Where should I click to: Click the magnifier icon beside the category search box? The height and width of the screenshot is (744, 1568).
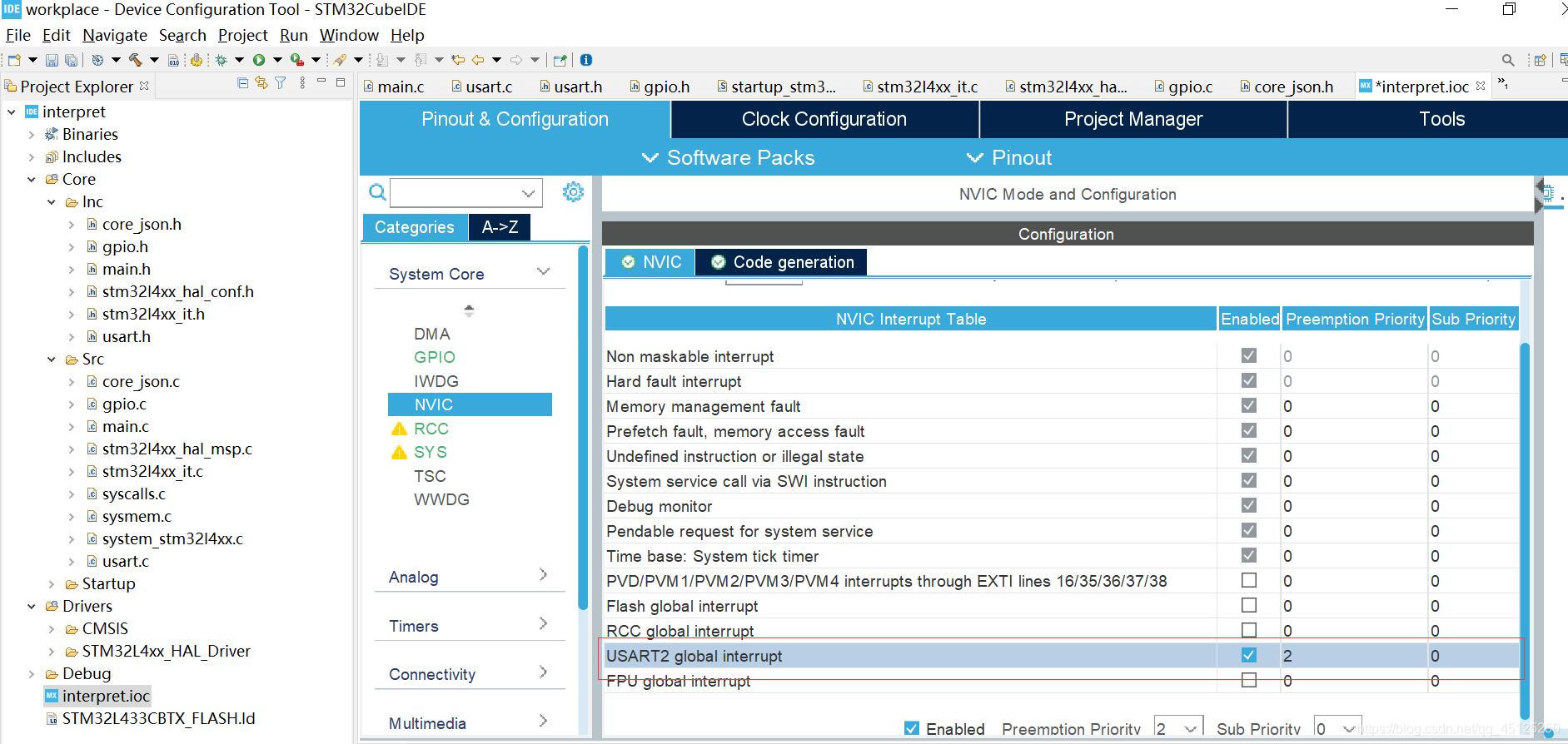(377, 192)
